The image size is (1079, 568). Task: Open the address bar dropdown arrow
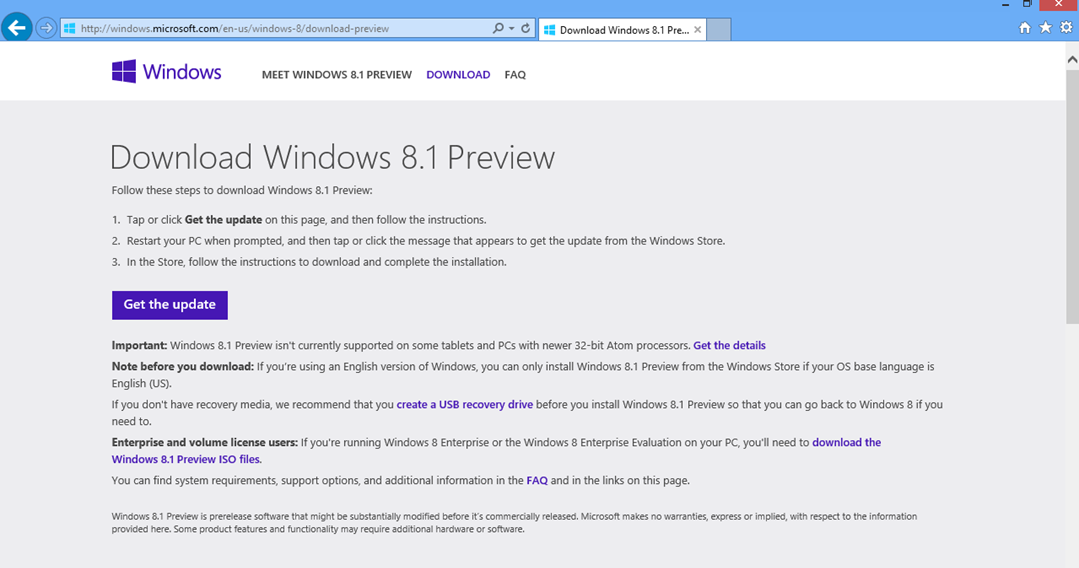tap(511, 29)
